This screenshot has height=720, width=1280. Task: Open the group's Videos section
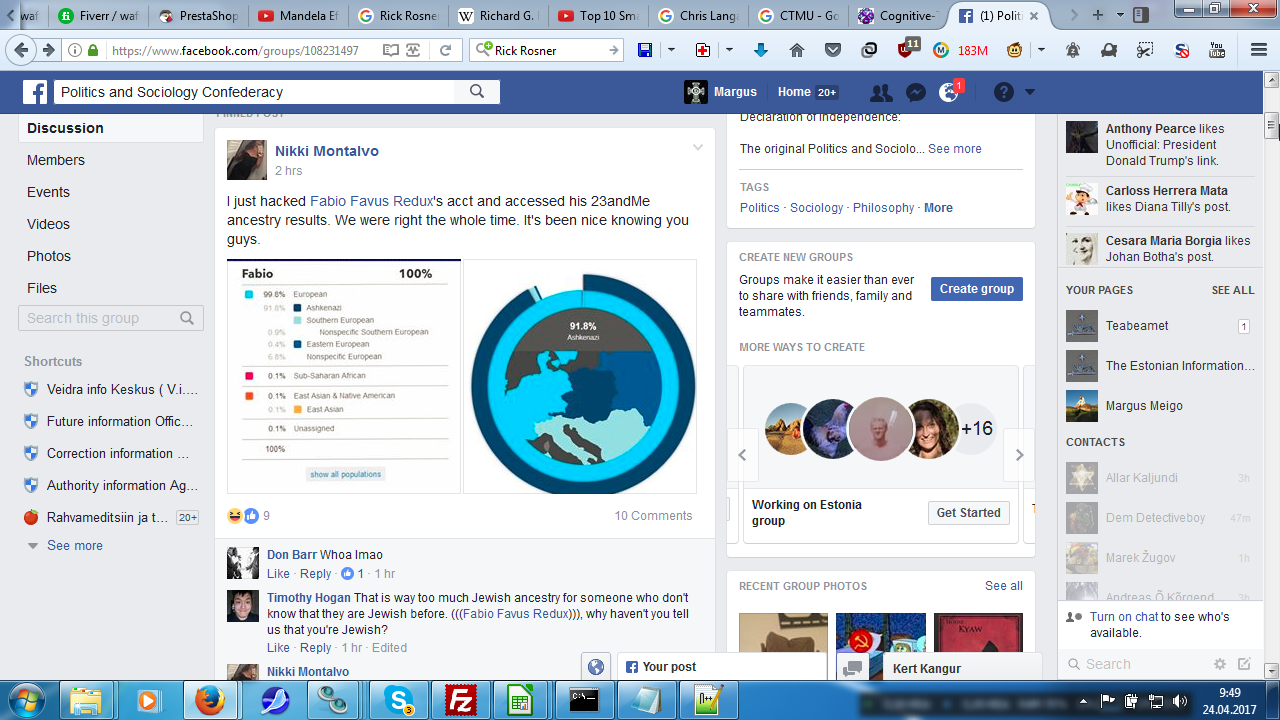pyautogui.click(x=48, y=224)
